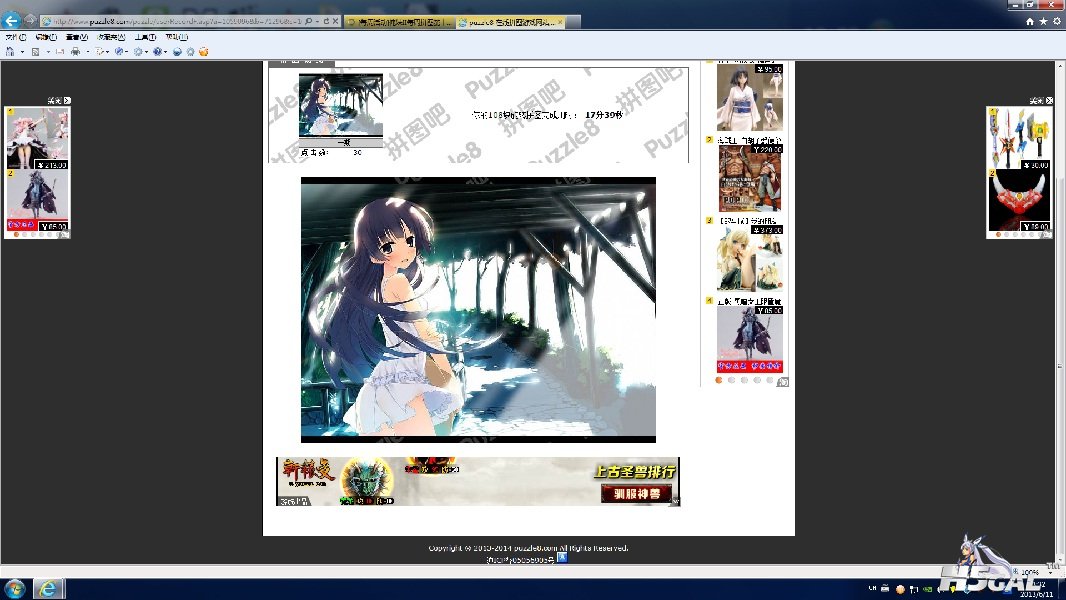The height and width of the screenshot is (600, 1066).
Task: Click the corner icon of the left floating ad
Action: [65, 234]
